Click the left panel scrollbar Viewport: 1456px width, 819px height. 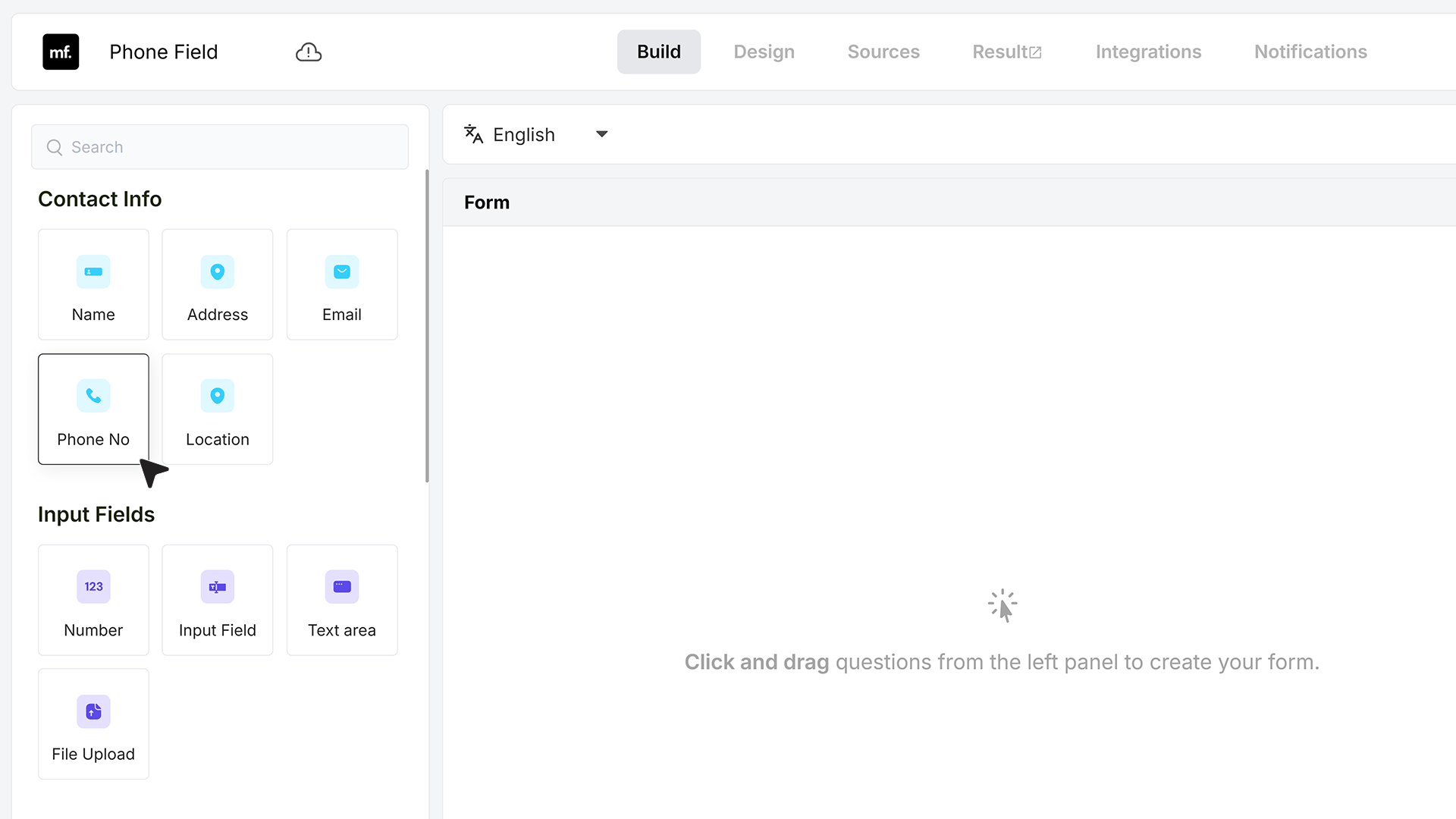pyautogui.click(x=427, y=326)
